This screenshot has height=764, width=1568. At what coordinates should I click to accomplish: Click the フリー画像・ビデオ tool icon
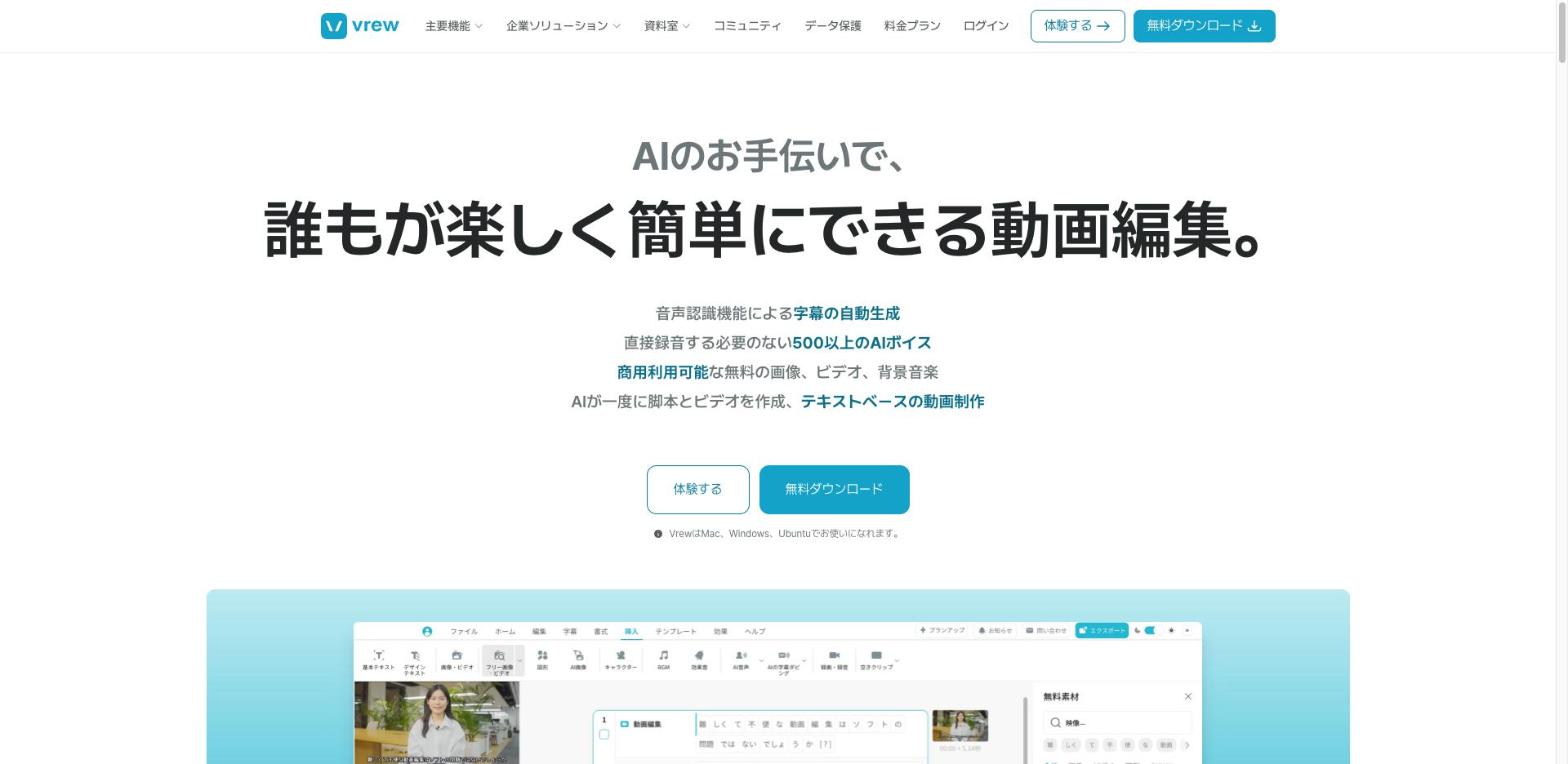499,656
